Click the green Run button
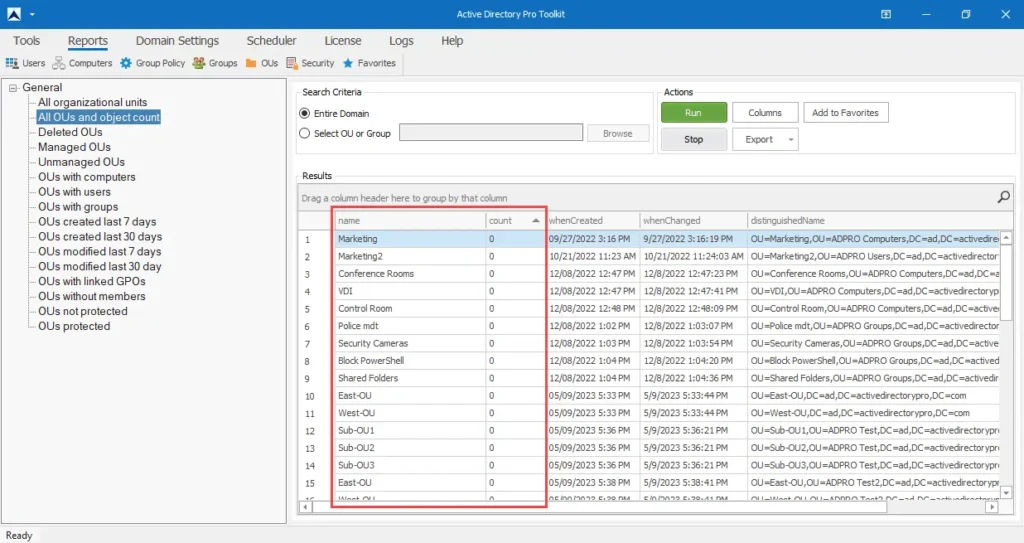This screenshot has width=1024, height=543. pyautogui.click(x=694, y=112)
